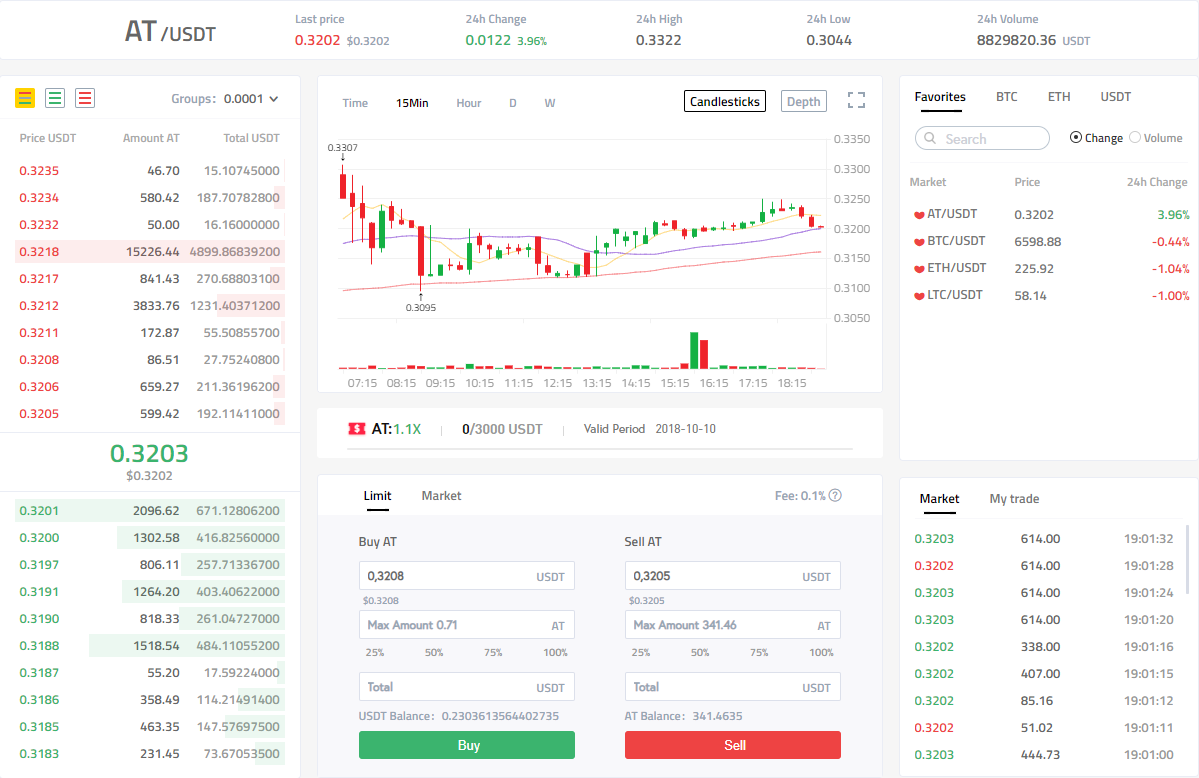Set buy amount to 75%
Screen dimensions: 1199x778
pyautogui.click(x=493, y=653)
